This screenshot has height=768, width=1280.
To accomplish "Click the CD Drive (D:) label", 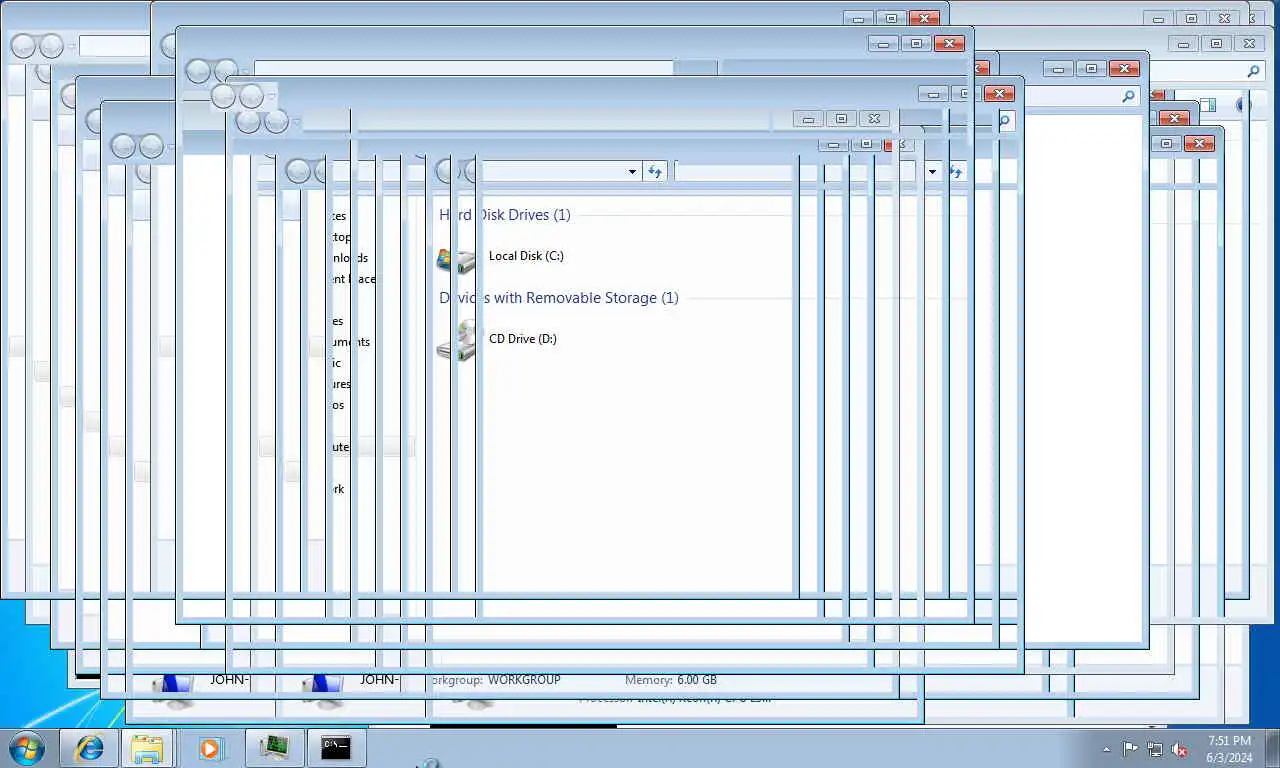I will click(x=523, y=339).
